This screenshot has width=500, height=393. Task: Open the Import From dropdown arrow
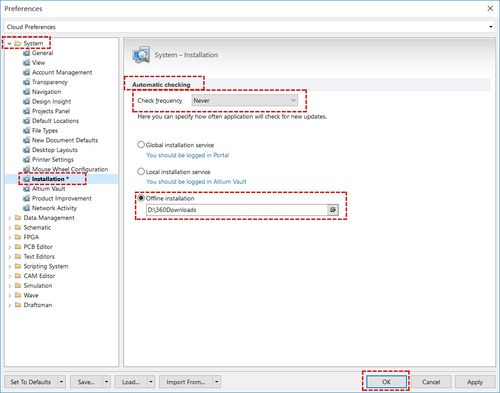pyautogui.click(x=217, y=382)
